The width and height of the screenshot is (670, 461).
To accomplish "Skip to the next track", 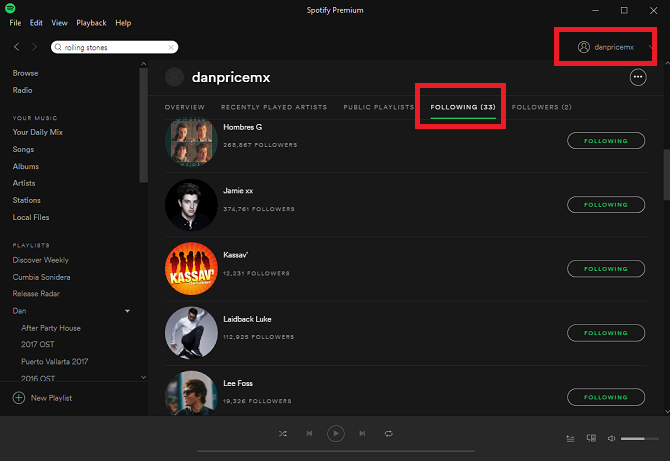I will (x=362, y=433).
